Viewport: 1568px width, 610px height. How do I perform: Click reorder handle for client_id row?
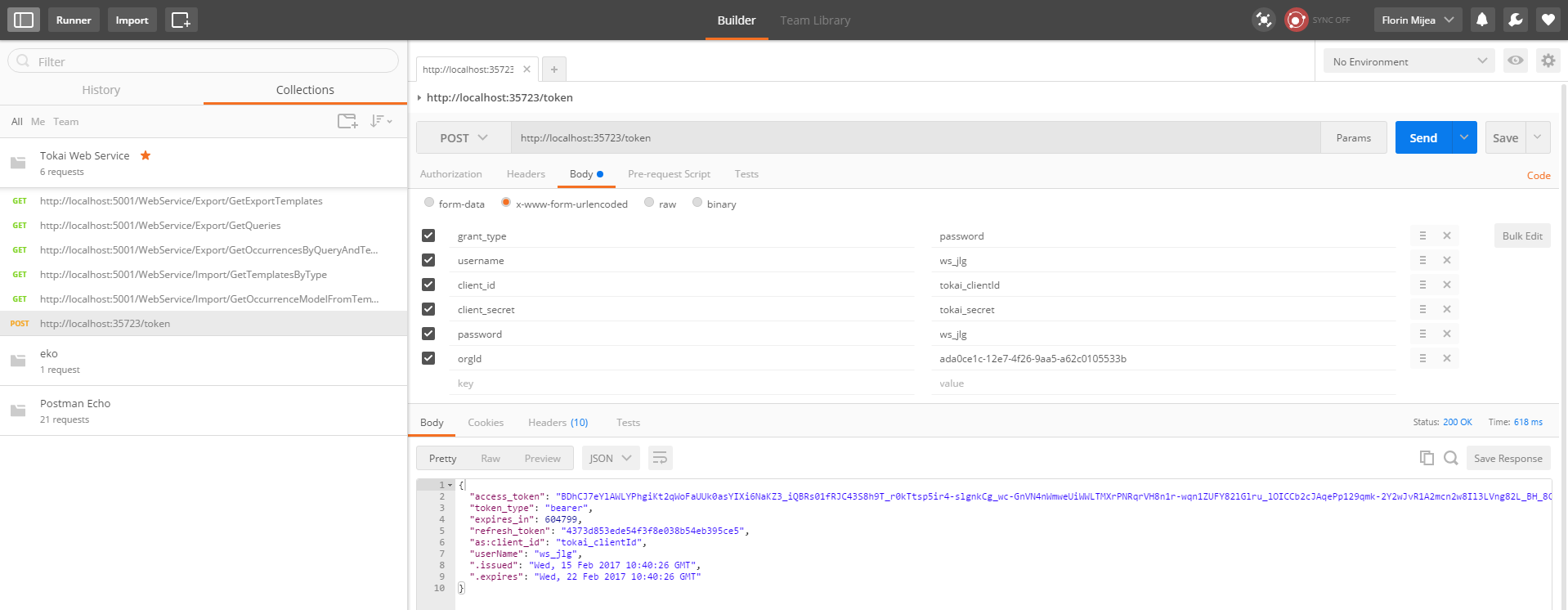point(1422,285)
